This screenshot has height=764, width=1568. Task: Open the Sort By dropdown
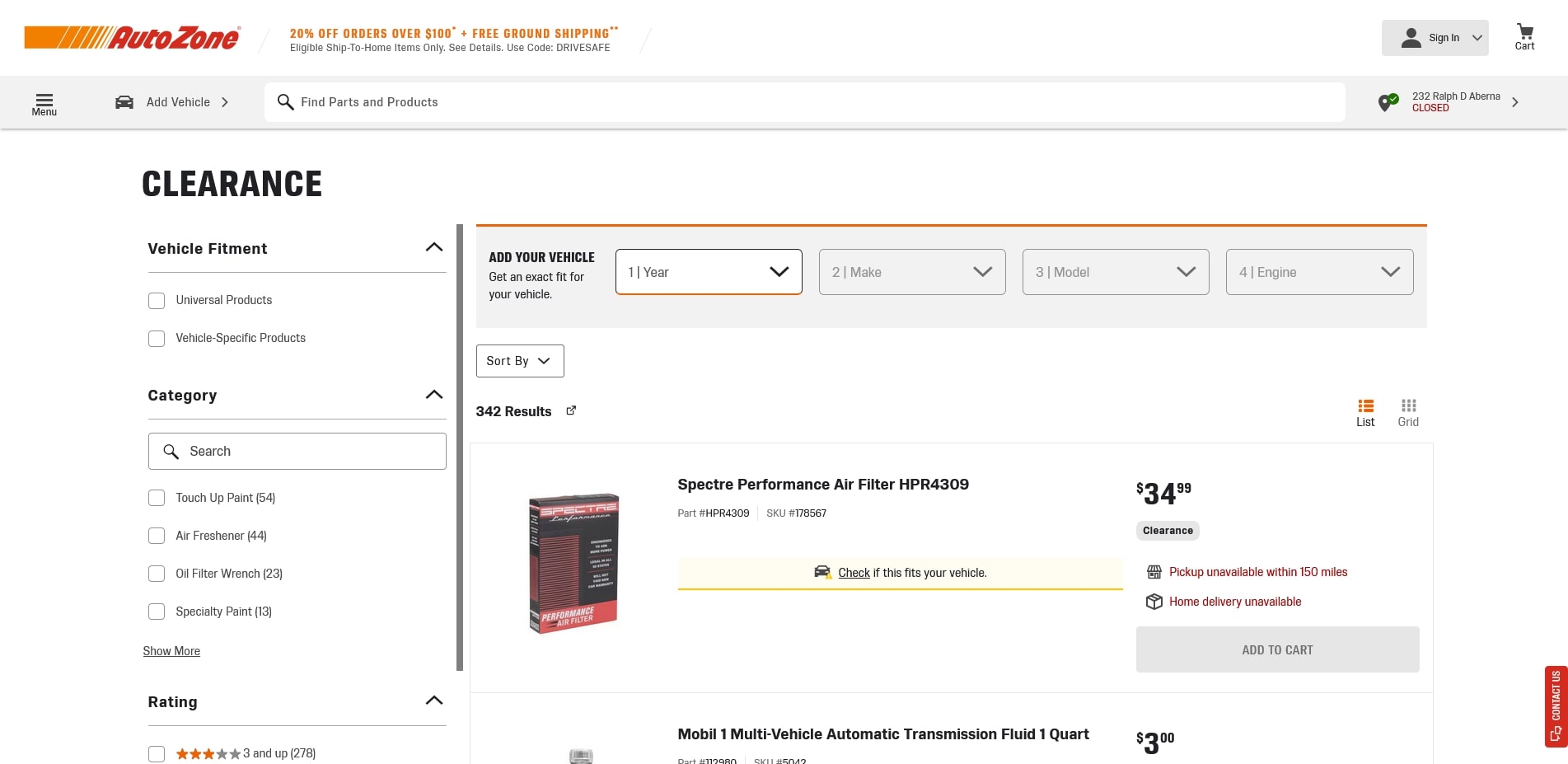[519, 361]
